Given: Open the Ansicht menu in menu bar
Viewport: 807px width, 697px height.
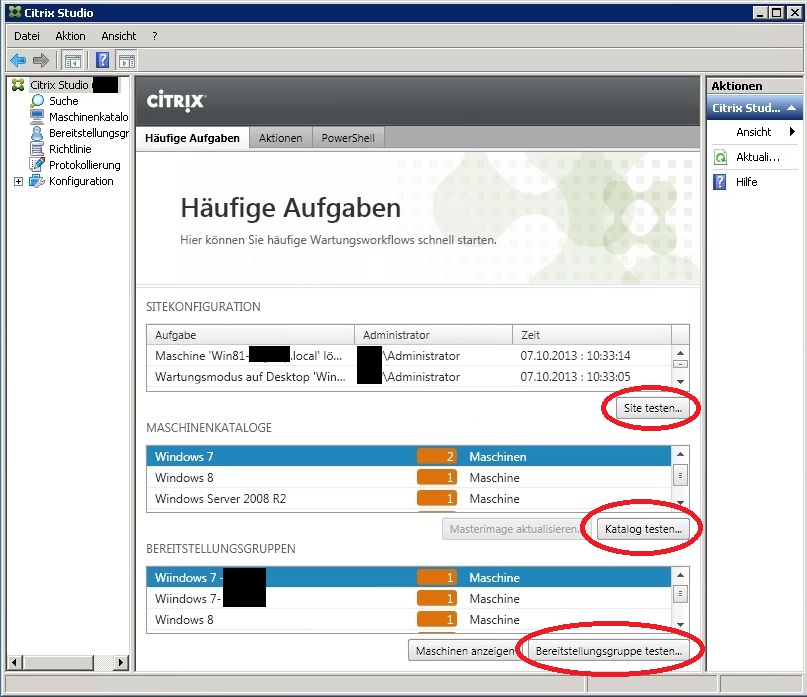Looking at the screenshot, I should click(x=119, y=36).
